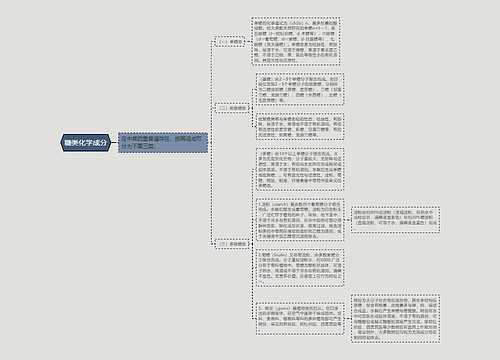Click the note starting （多糖）由10个以上单糖
The height and width of the screenshot is (360, 500).
click(x=300, y=169)
